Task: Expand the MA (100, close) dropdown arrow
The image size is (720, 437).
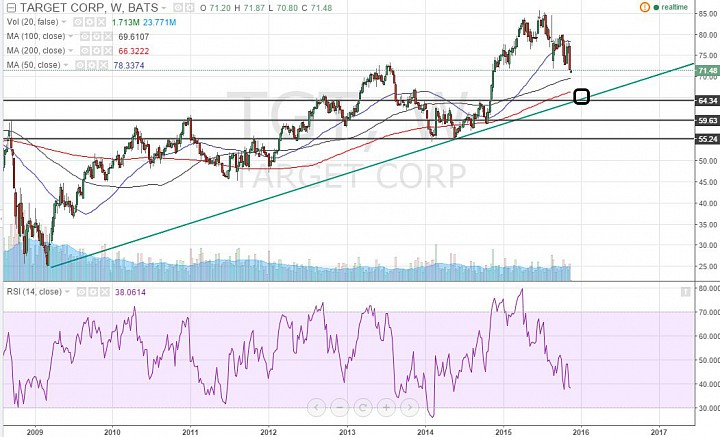Action: (71, 36)
